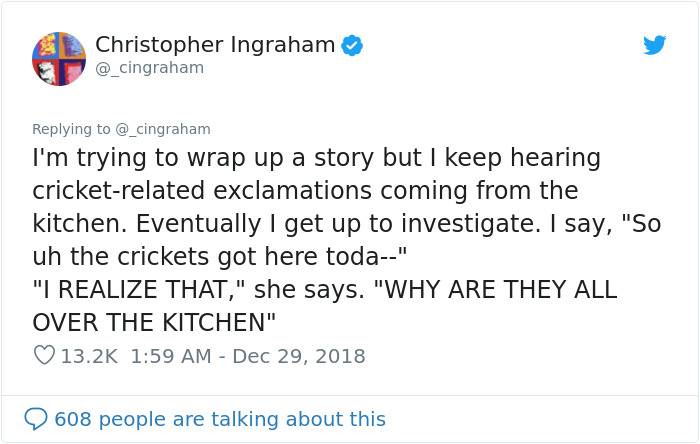Open 608 people are talking about this
The image size is (700, 444).
pyautogui.click(x=220, y=419)
